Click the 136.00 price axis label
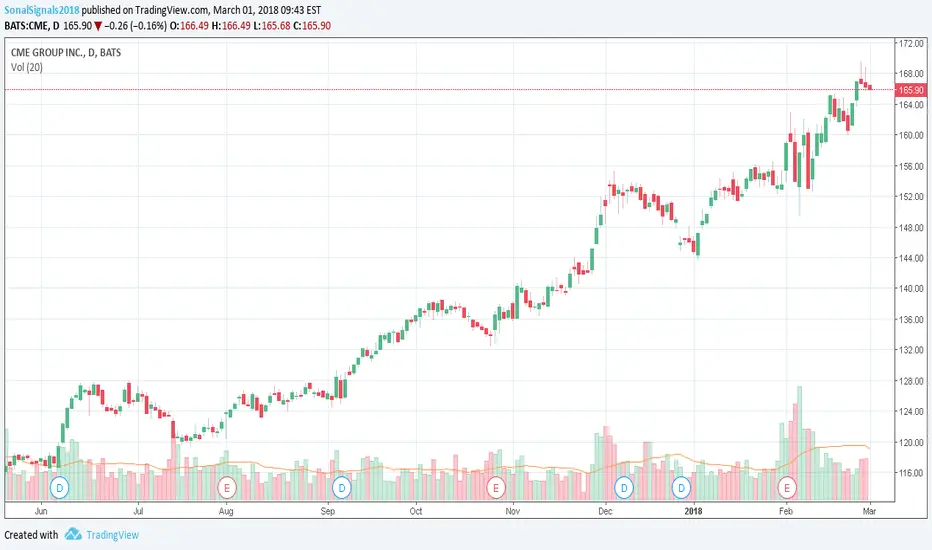 [x=912, y=319]
